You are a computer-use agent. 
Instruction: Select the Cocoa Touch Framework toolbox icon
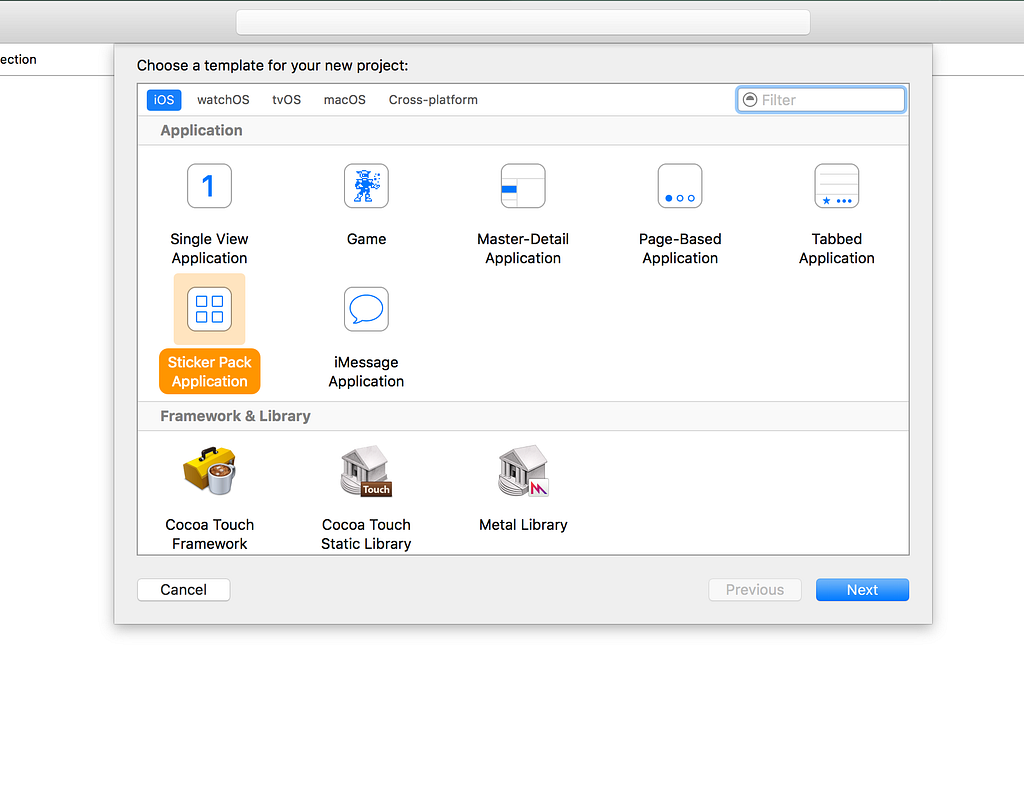point(209,471)
